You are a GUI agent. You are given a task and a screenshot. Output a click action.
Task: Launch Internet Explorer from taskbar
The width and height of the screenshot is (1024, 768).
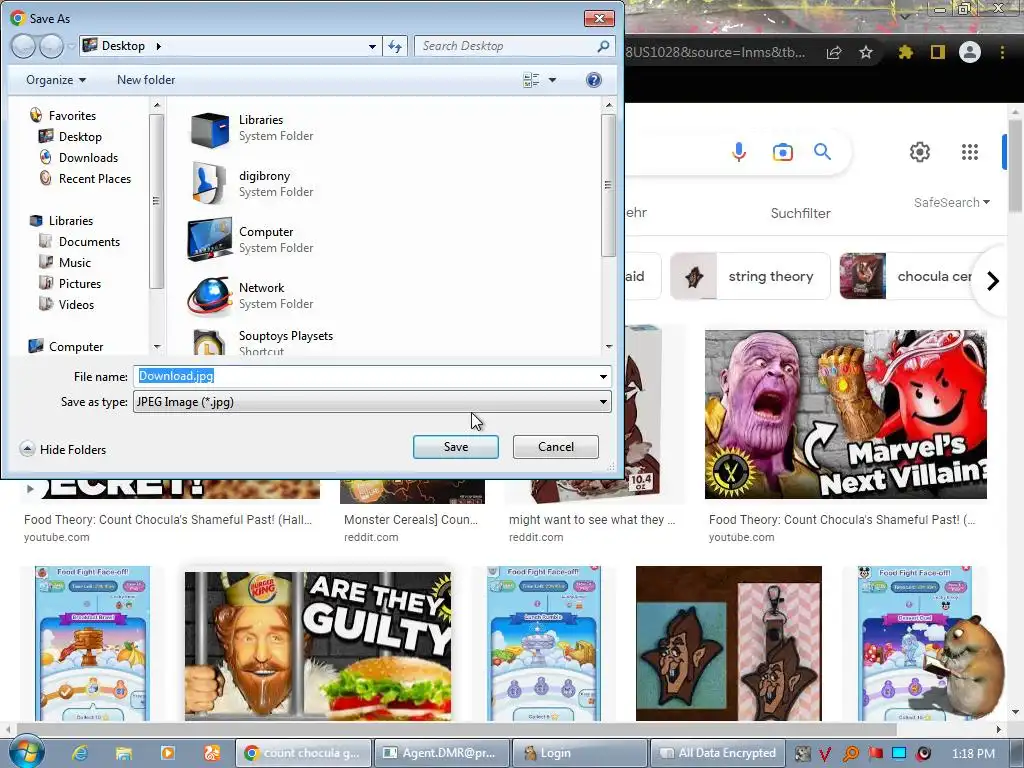coord(80,753)
